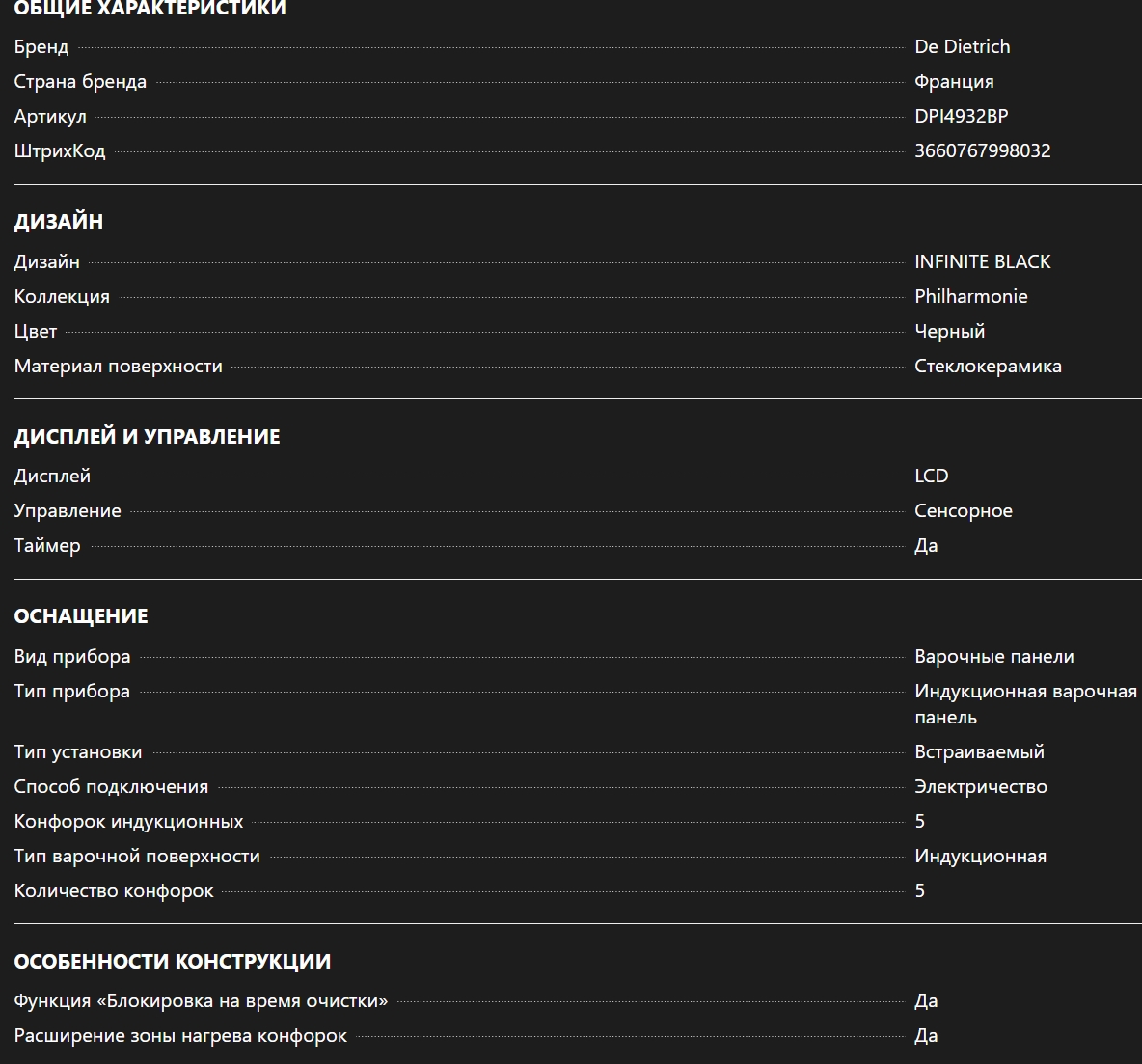Click the LCD display value
This screenshot has width=1142, height=1064.
point(931,476)
